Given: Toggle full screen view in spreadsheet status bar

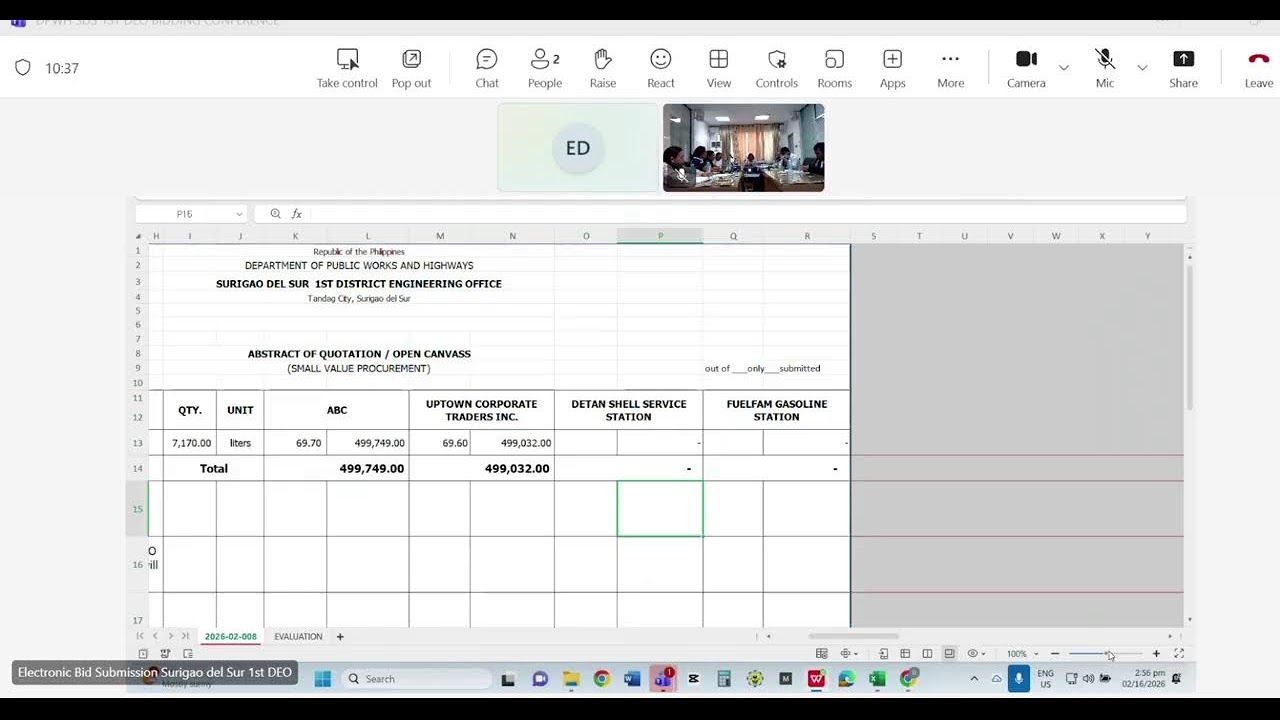Looking at the screenshot, I should 1179,654.
